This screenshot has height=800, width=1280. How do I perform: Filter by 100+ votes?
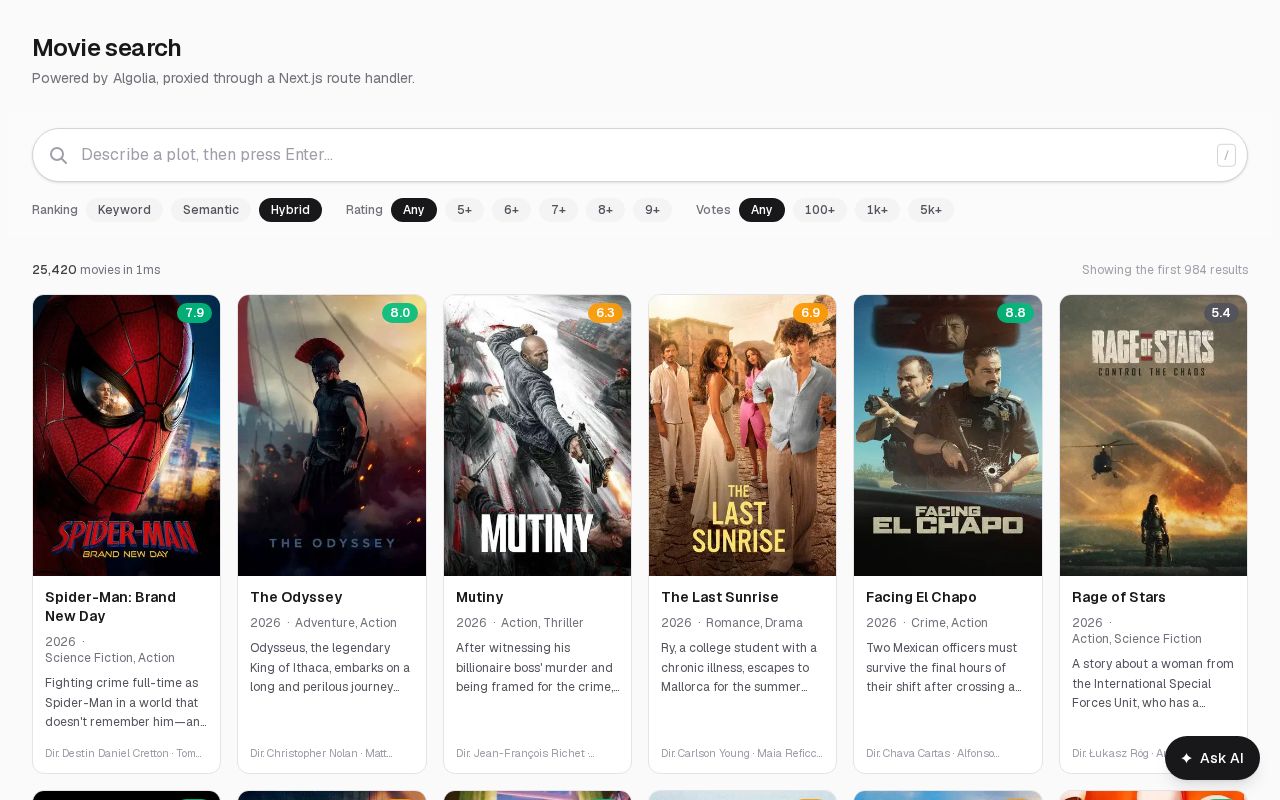(820, 210)
